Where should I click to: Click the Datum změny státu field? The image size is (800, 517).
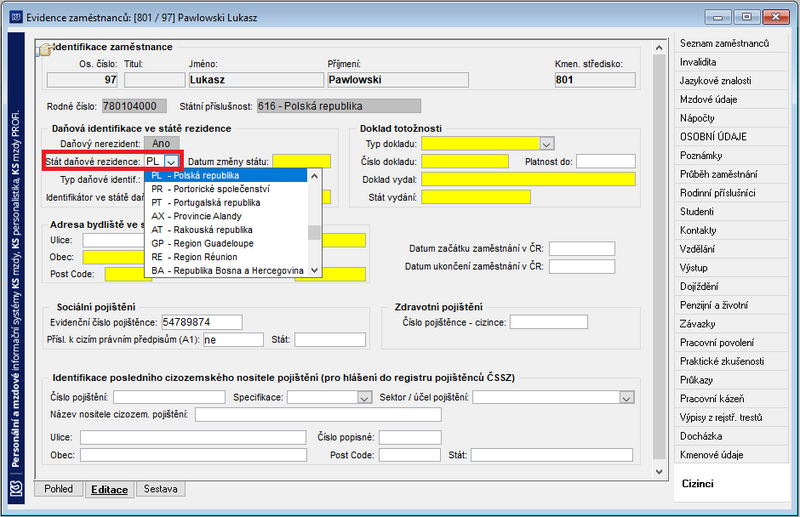(302, 162)
